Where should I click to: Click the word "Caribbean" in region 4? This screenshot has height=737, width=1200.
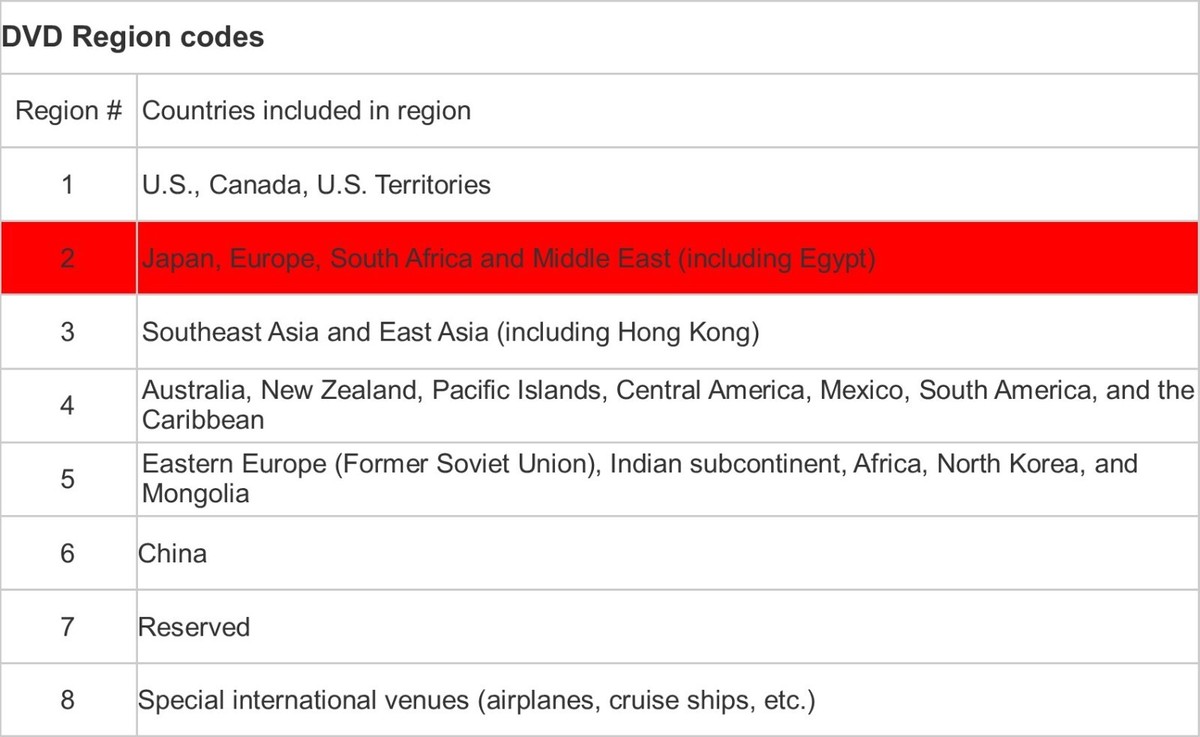click(203, 420)
